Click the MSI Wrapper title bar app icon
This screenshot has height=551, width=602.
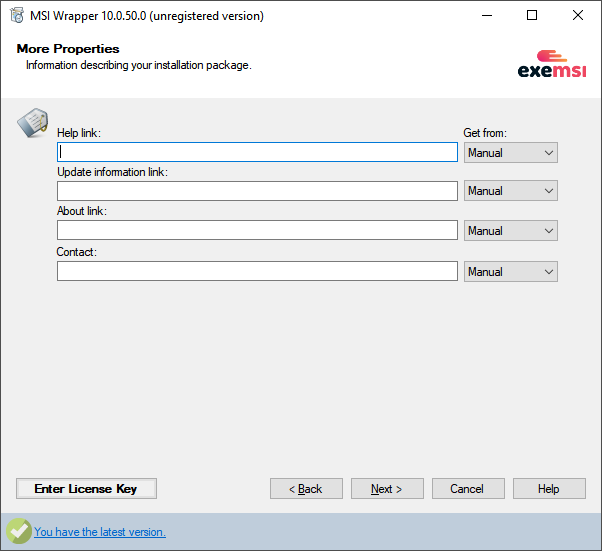[17, 15]
